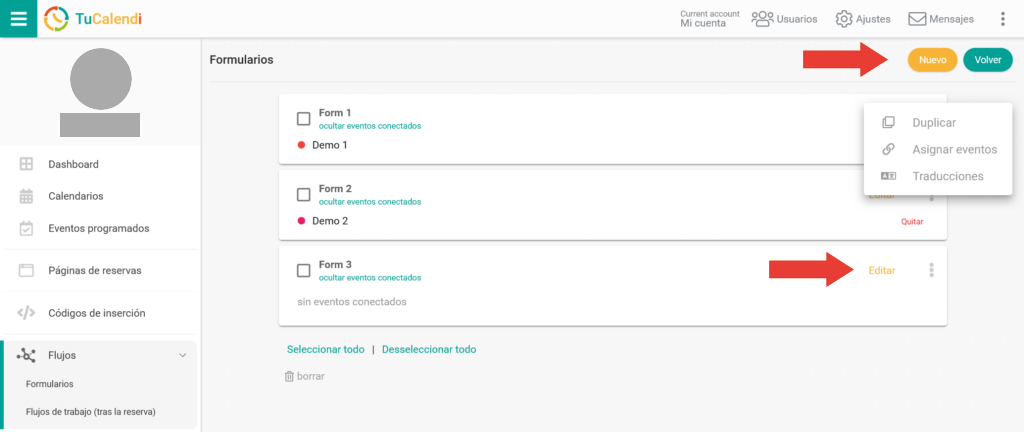Hide connected events for Form 1
Image resolution: width=1024 pixels, height=432 pixels.
point(369,126)
